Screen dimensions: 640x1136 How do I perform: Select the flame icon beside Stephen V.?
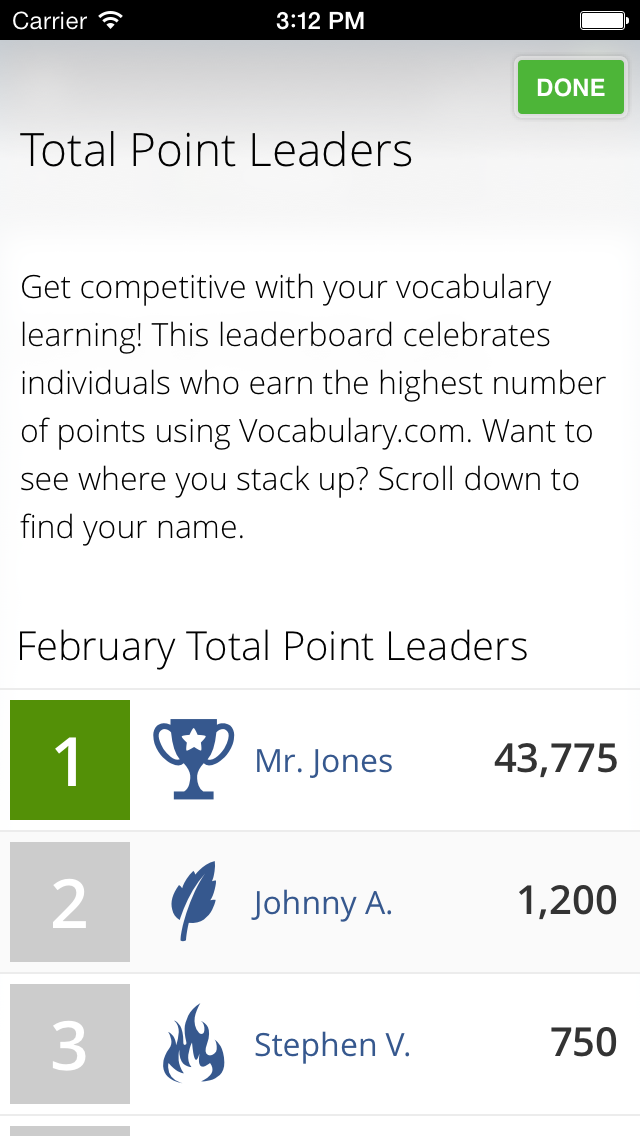[193, 1044]
